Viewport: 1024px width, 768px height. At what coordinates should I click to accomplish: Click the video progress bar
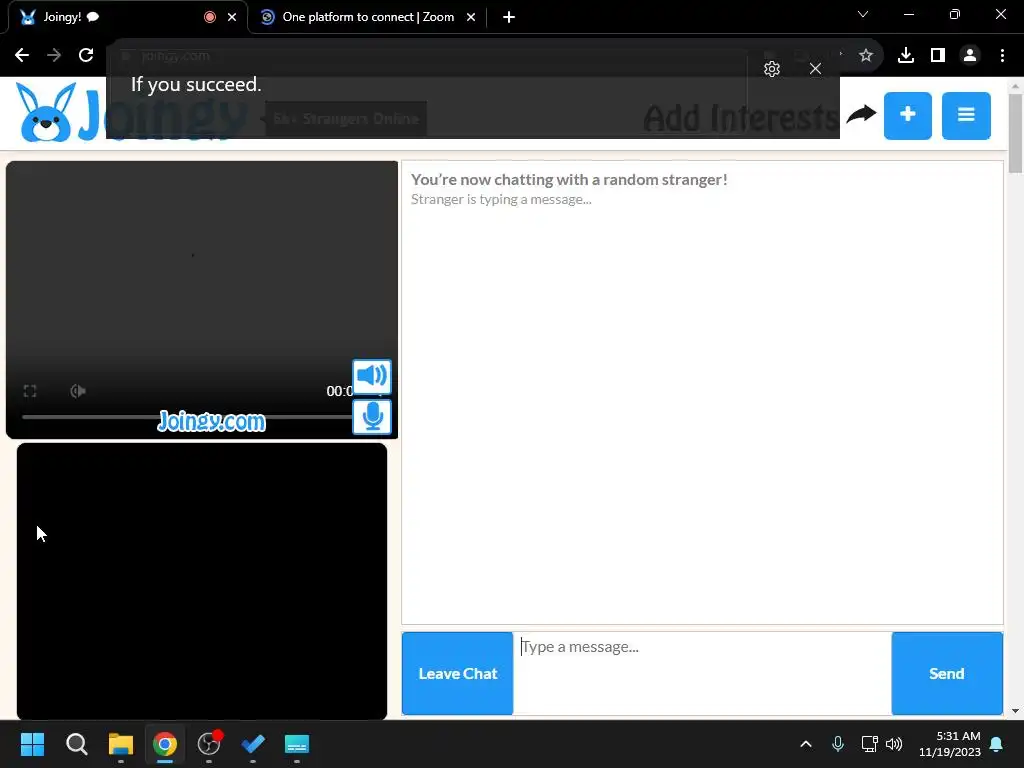pos(187,417)
